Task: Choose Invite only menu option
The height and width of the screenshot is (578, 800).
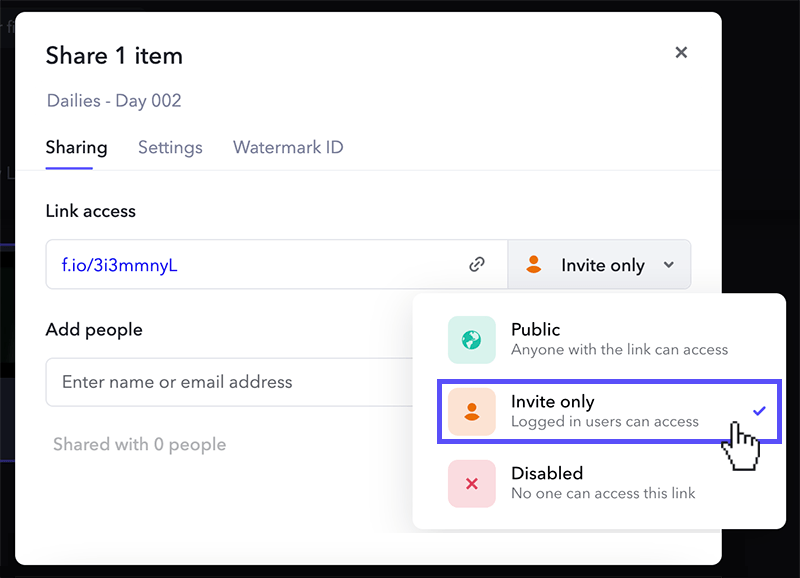Action: [610, 412]
